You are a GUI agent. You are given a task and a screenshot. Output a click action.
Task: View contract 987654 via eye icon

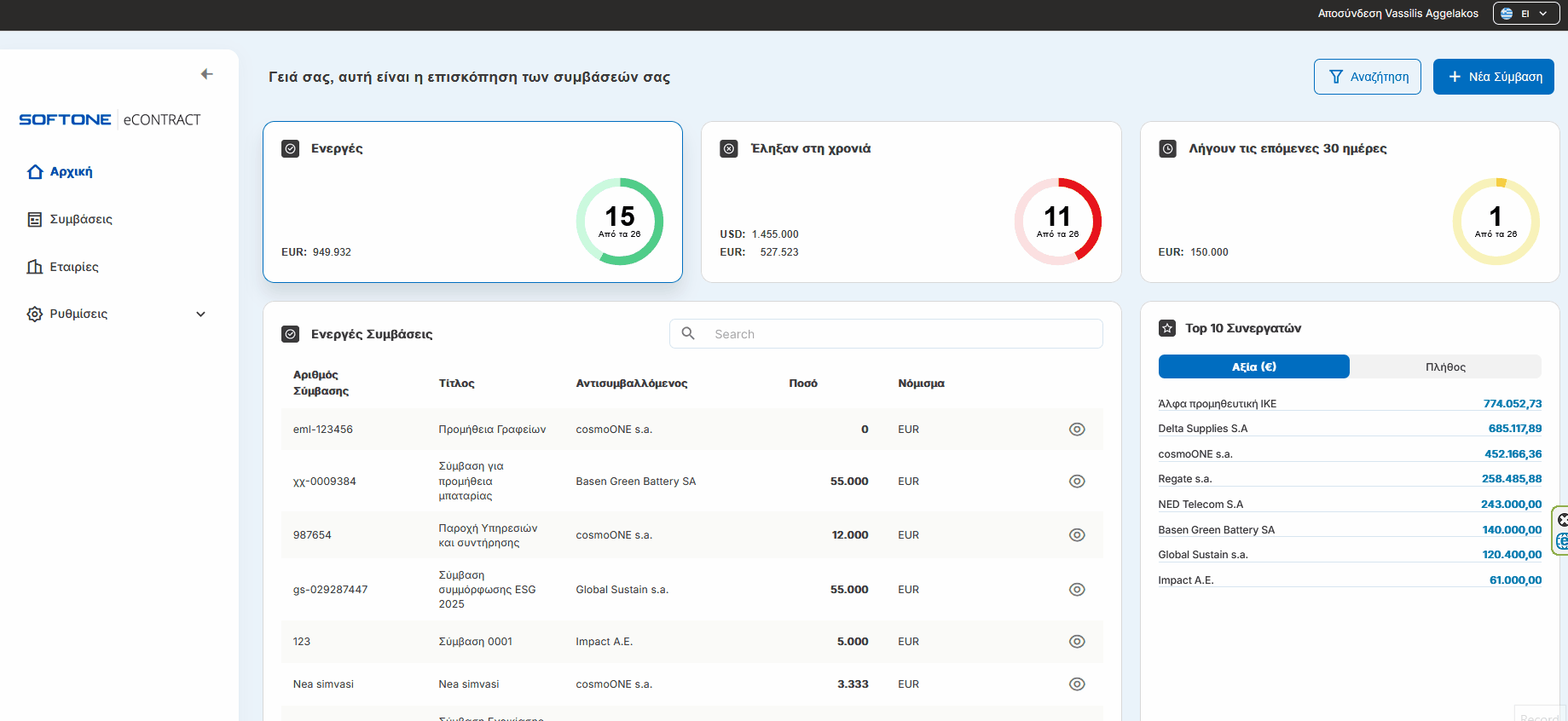(x=1077, y=535)
